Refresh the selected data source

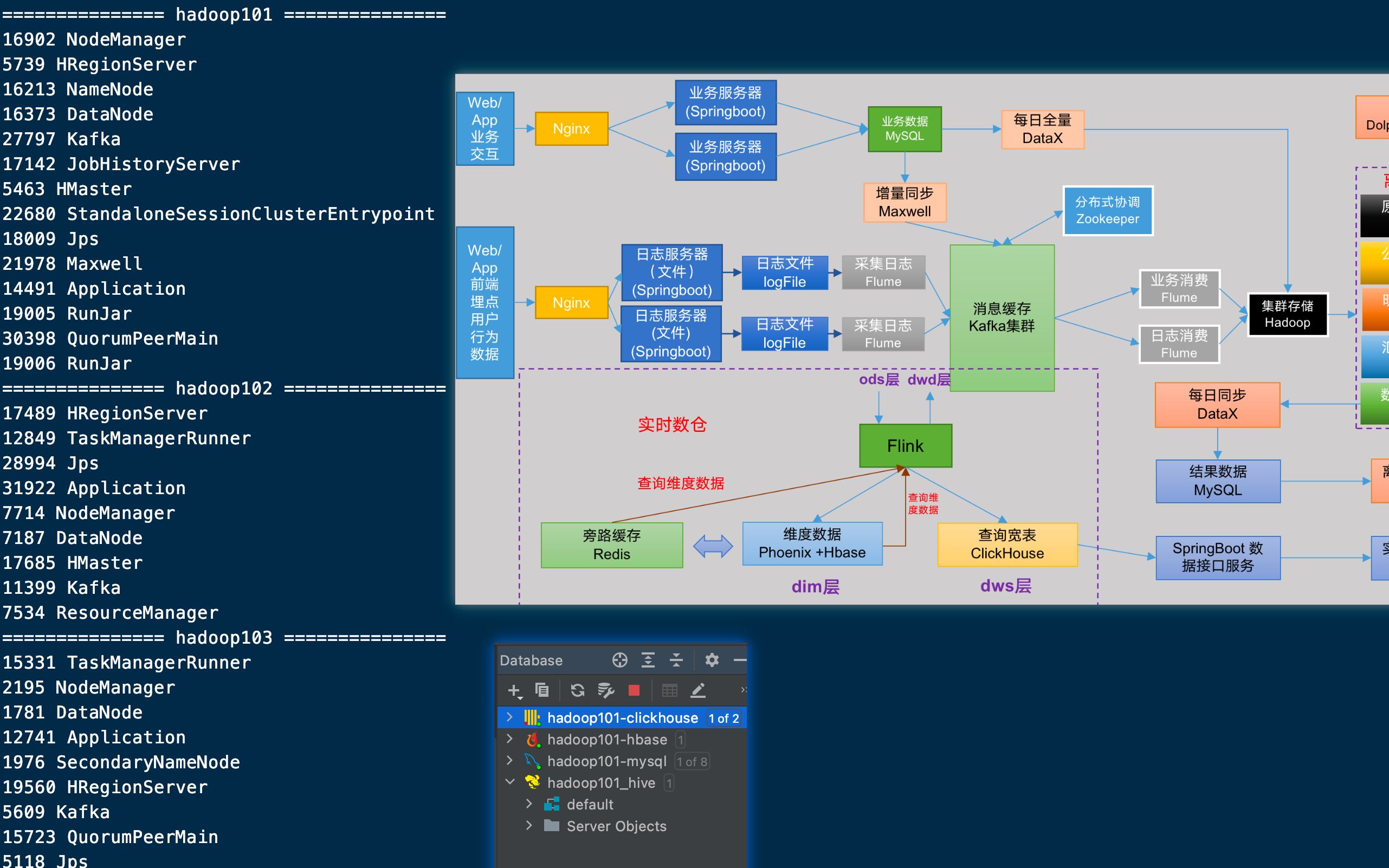click(x=578, y=690)
